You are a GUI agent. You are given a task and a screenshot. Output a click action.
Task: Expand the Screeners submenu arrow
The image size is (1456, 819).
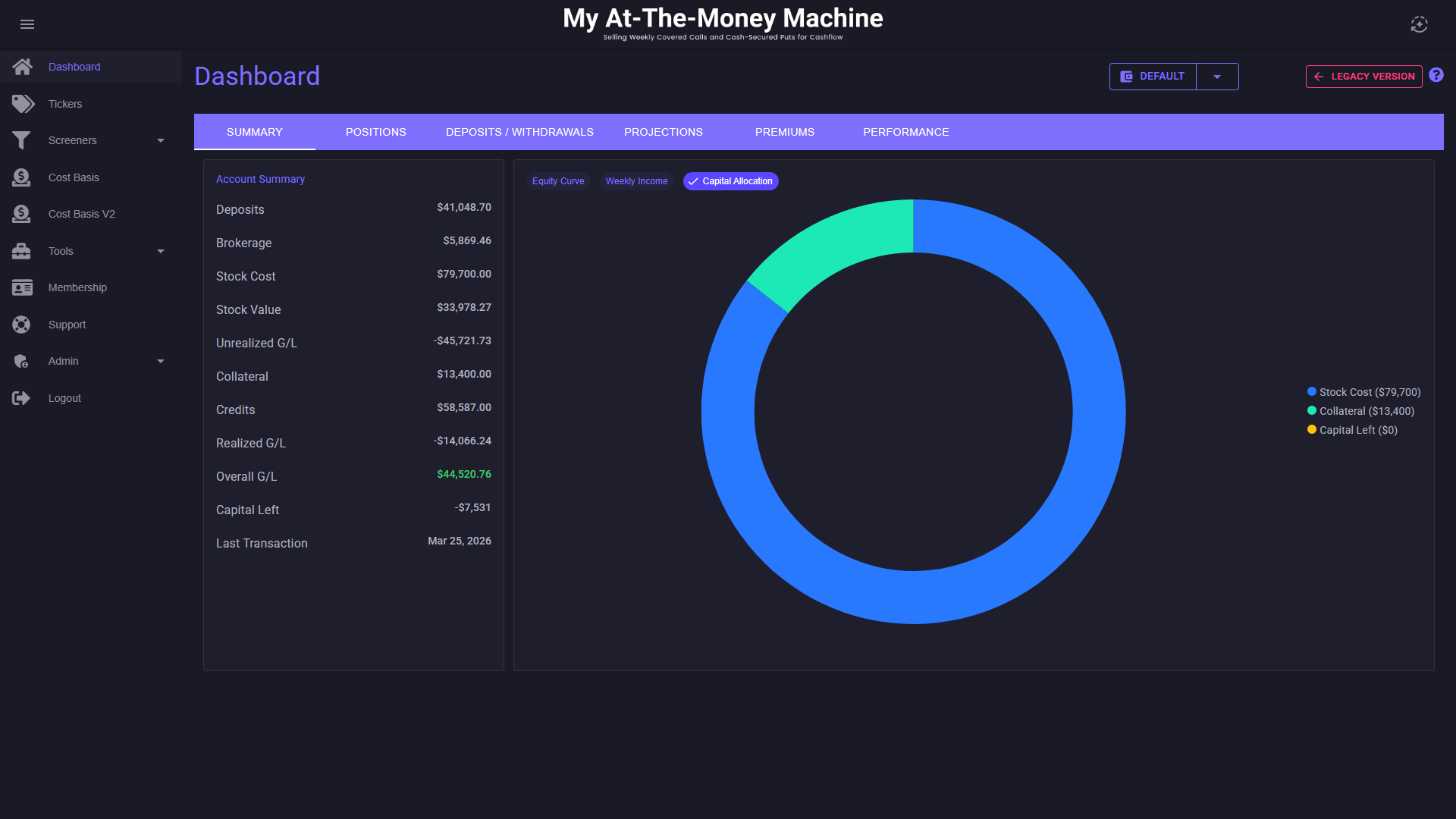point(161,140)
